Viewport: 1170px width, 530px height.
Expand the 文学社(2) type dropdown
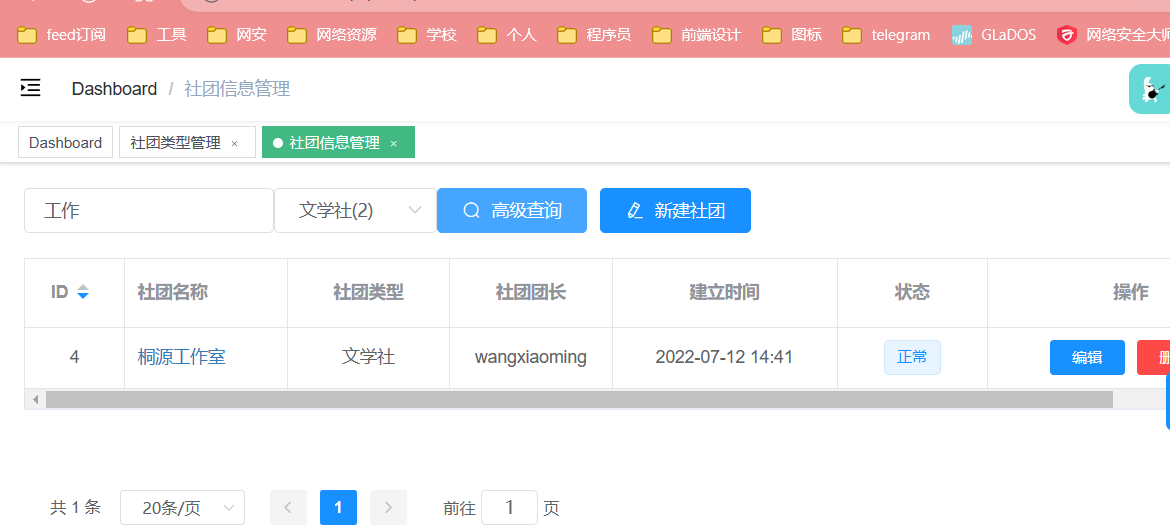click(355, 211)
